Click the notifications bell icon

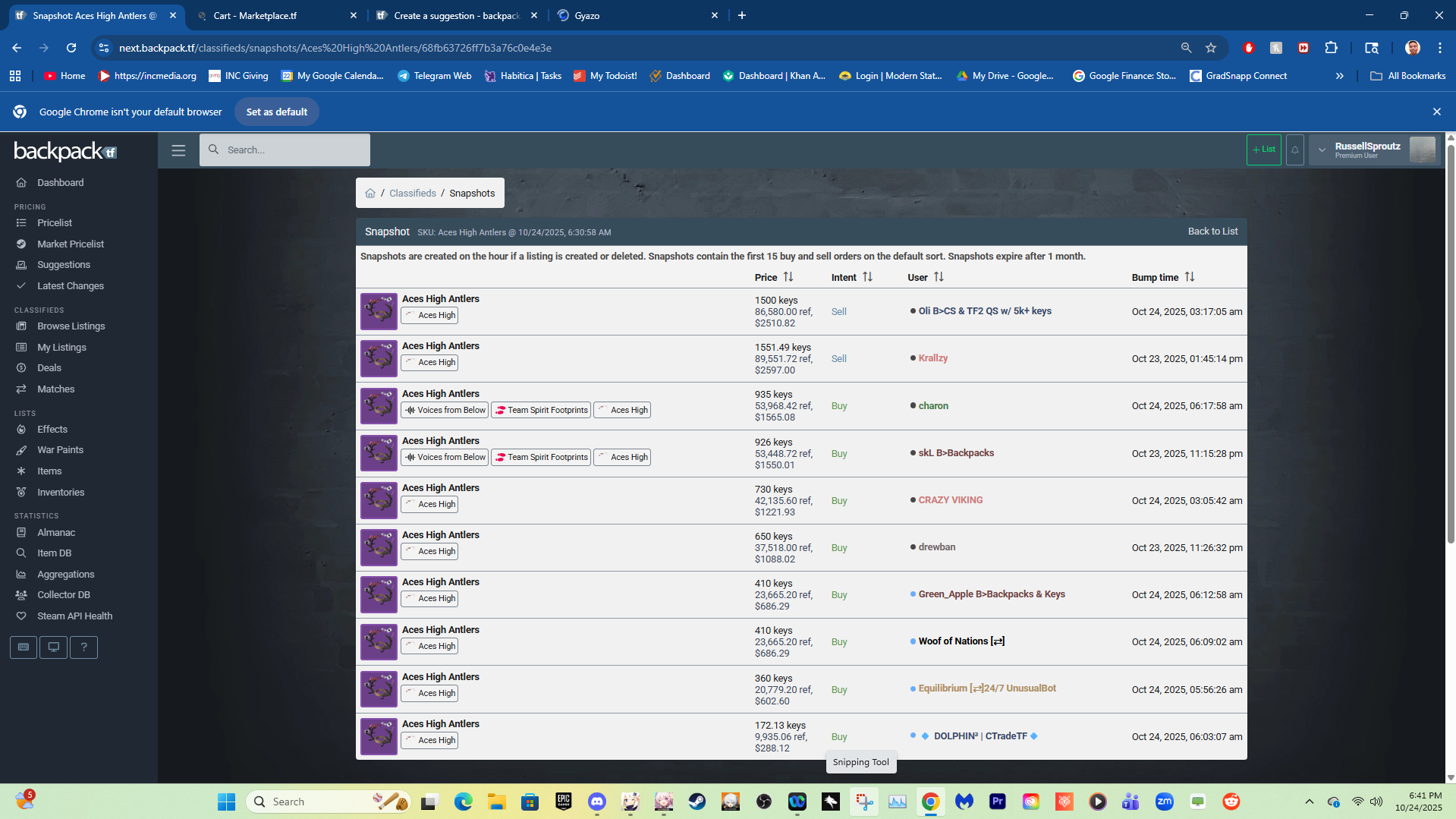click(x=1295, y=150)
